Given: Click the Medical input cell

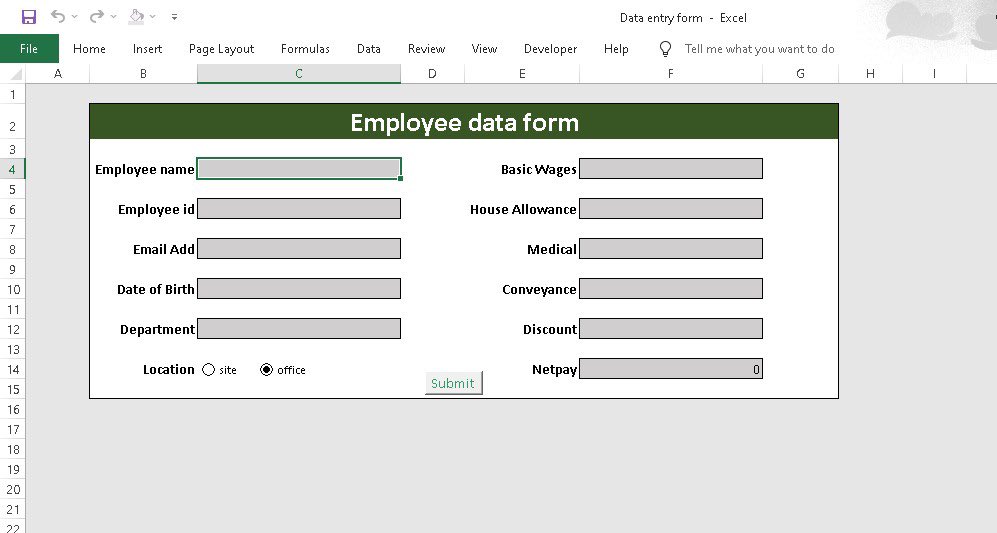Looking at the screenshot, I should point(671,249).
